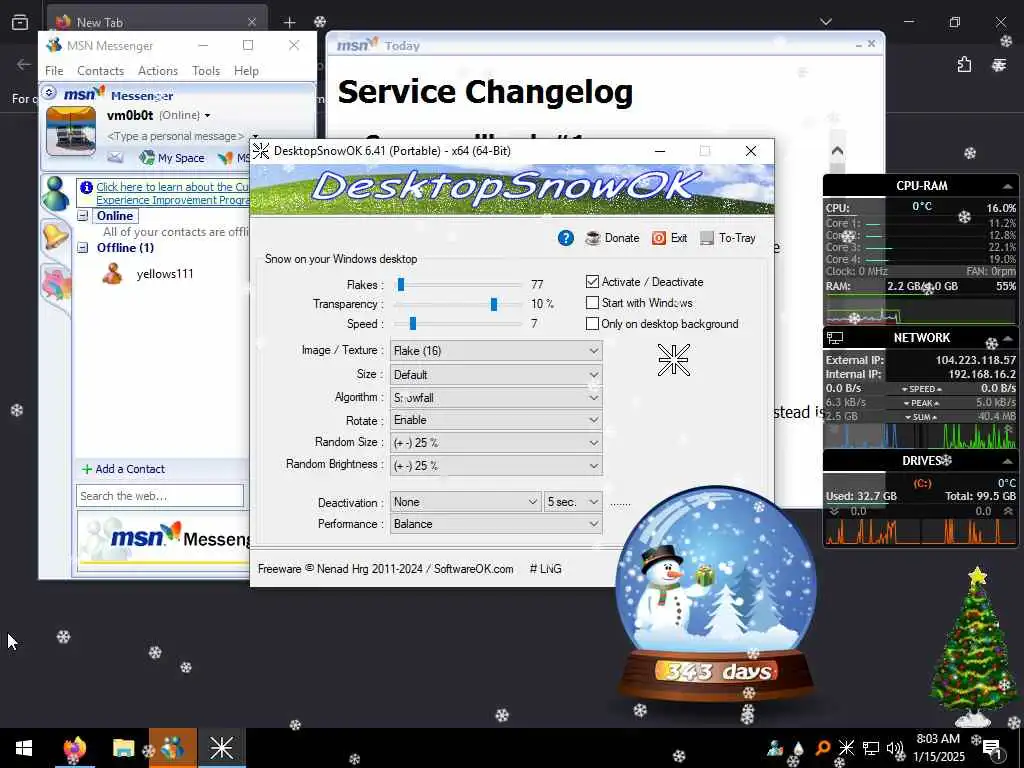The image size is (1024, 768).
Task: Click the Search the web input field
Action: (x=160, y=496)
